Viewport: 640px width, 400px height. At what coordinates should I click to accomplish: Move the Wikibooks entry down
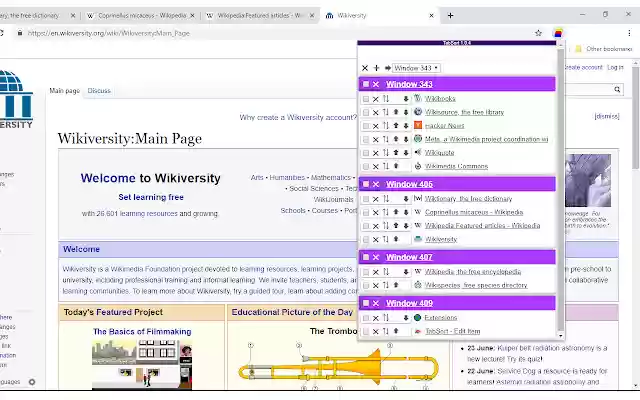406,99
